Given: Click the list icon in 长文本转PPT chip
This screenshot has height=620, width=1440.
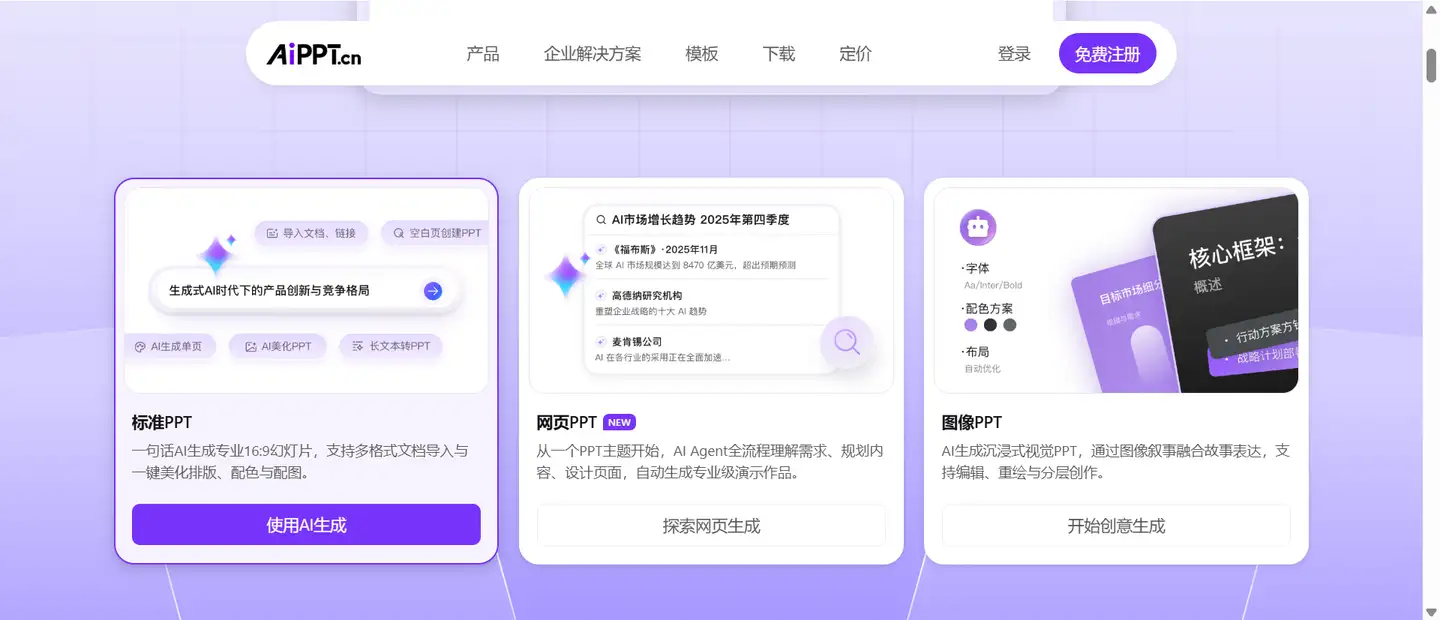Looking at the screenshot, I should click(x=357, y=346).
